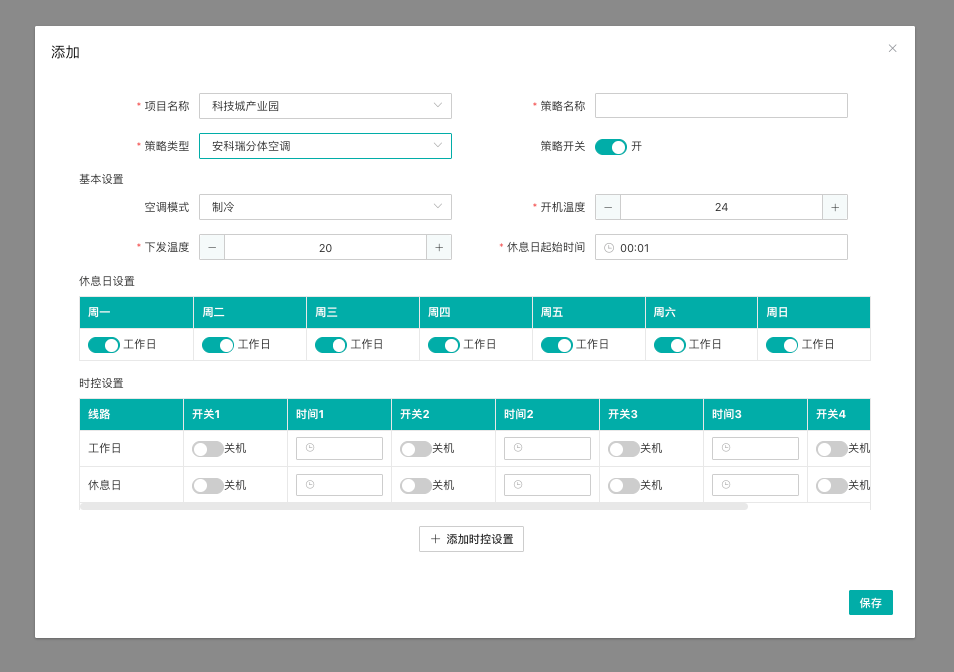This screenshot has height=672, width=954.
Task: Click the horizontal scrollbar under 时控设置 table
Action: pyautogui.click(x=414, y=506)
